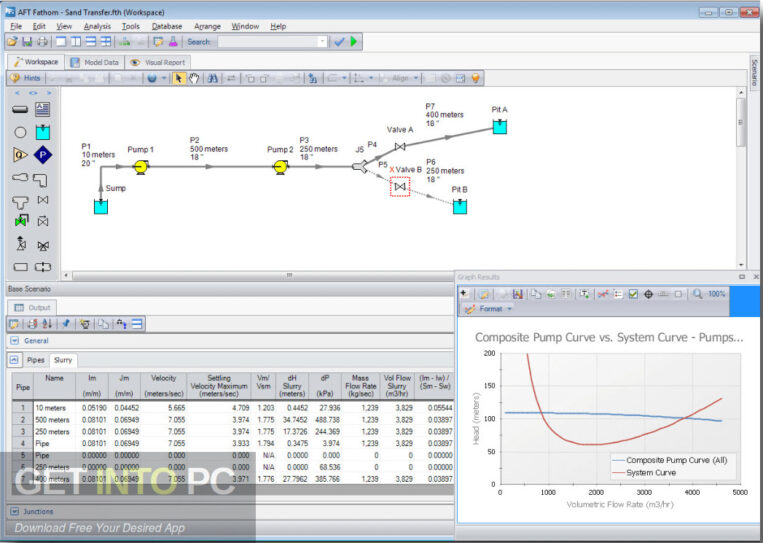This screenshot has width=763, height=543.
Task: Click the Pump 2 junction on workspace
Action: pyautogui.click(x=280, y=167)
